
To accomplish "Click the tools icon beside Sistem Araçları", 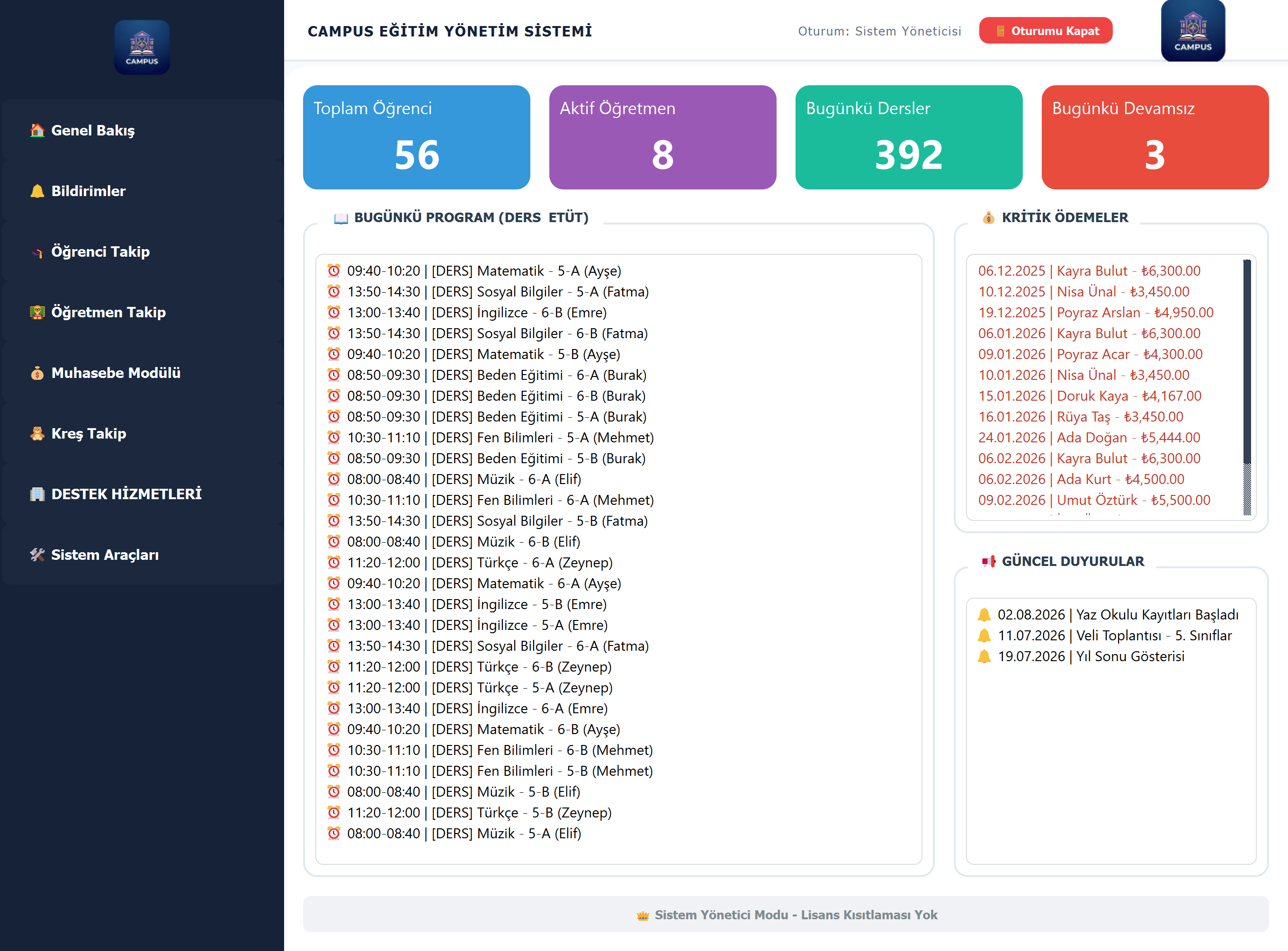I will 37,555.
